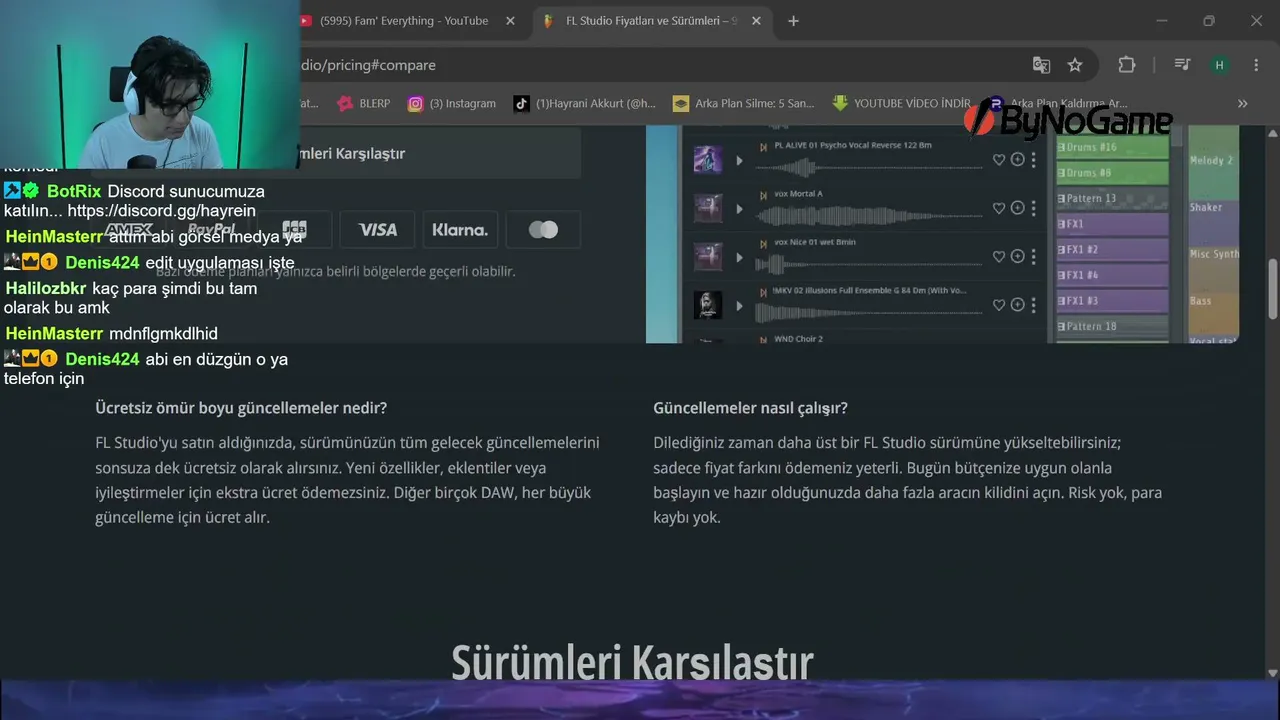Image resolution: width=1280 pixels, height=720 pixels.
Task: Select the Shaker track label
Action: coord(1206,207)
